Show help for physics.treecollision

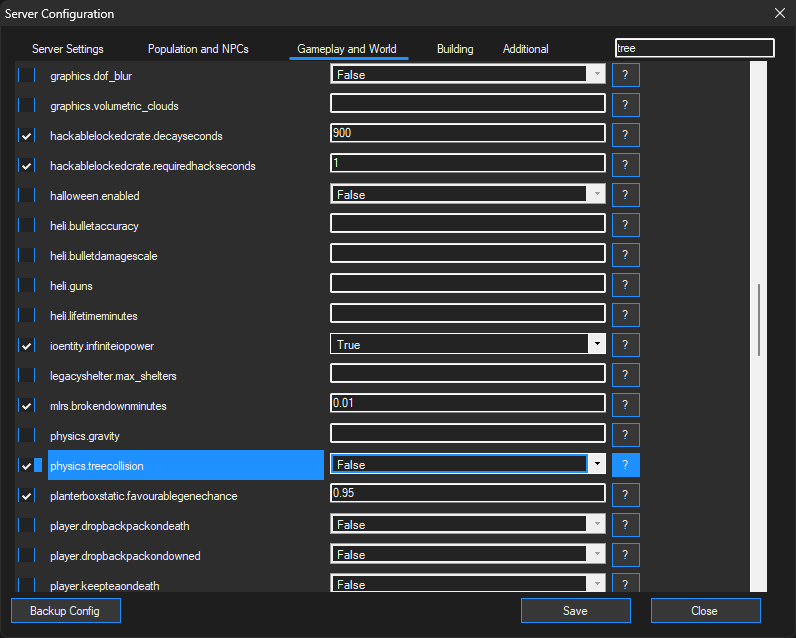pyautogui.click(x=625, y=465)
